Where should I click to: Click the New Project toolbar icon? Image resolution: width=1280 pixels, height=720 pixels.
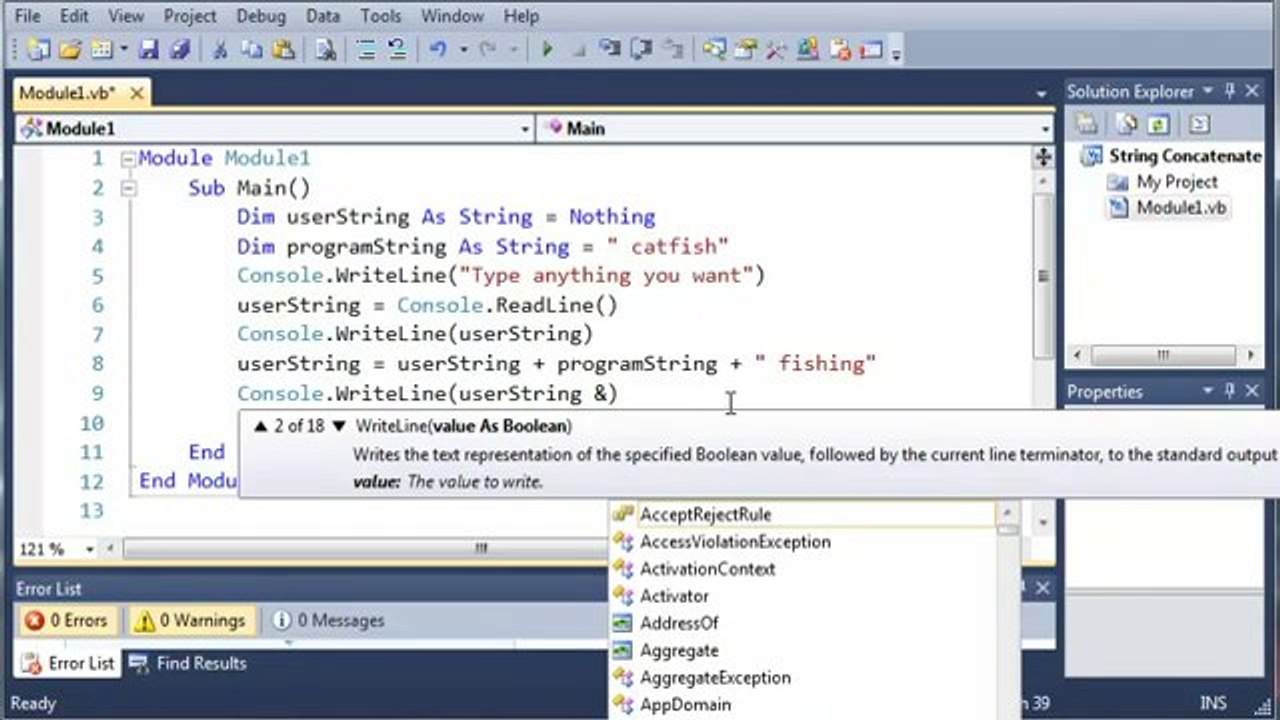pos(39,49)
